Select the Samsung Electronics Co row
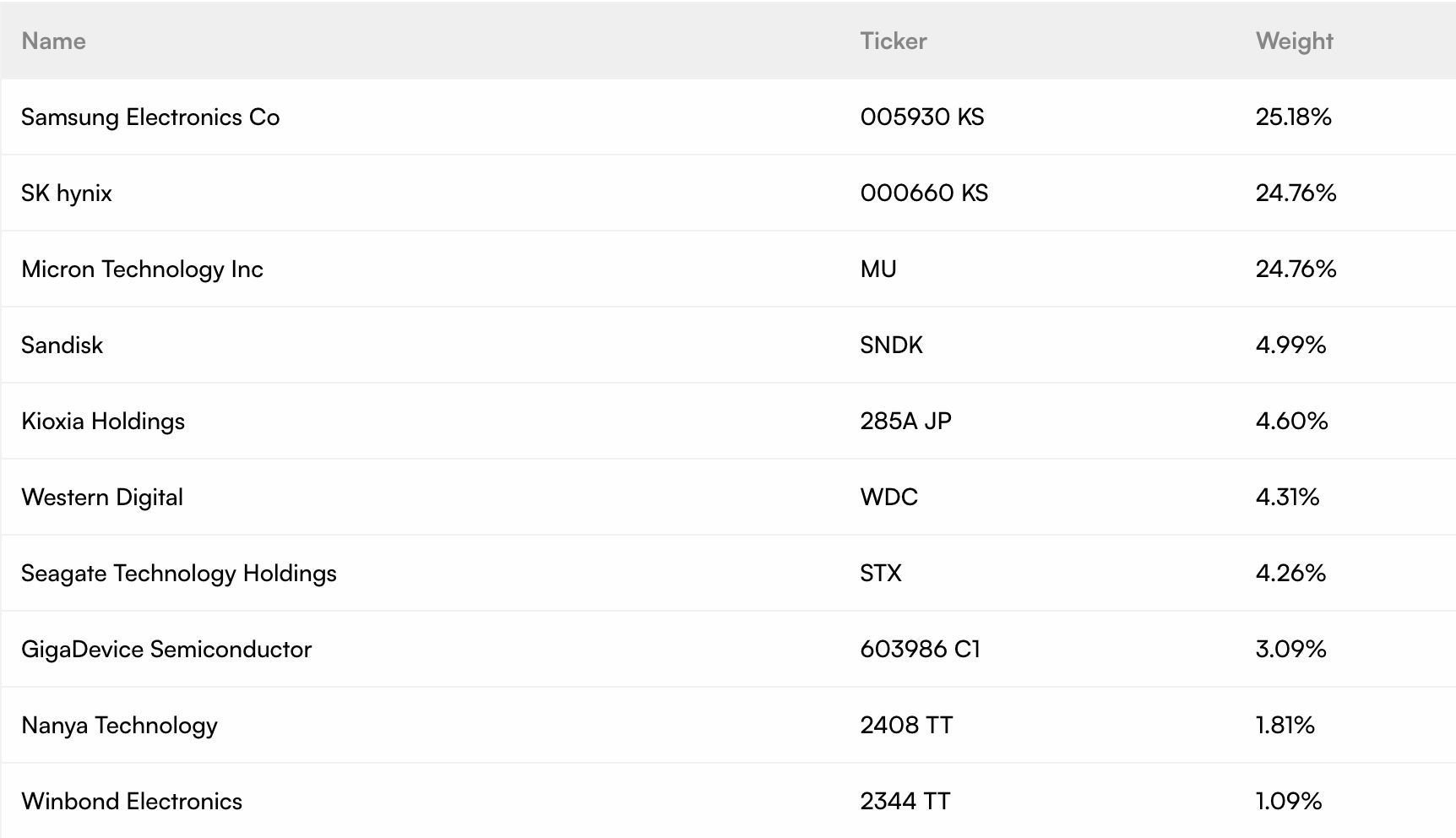This screenshot has width=1456, height=838. (728, 117)
